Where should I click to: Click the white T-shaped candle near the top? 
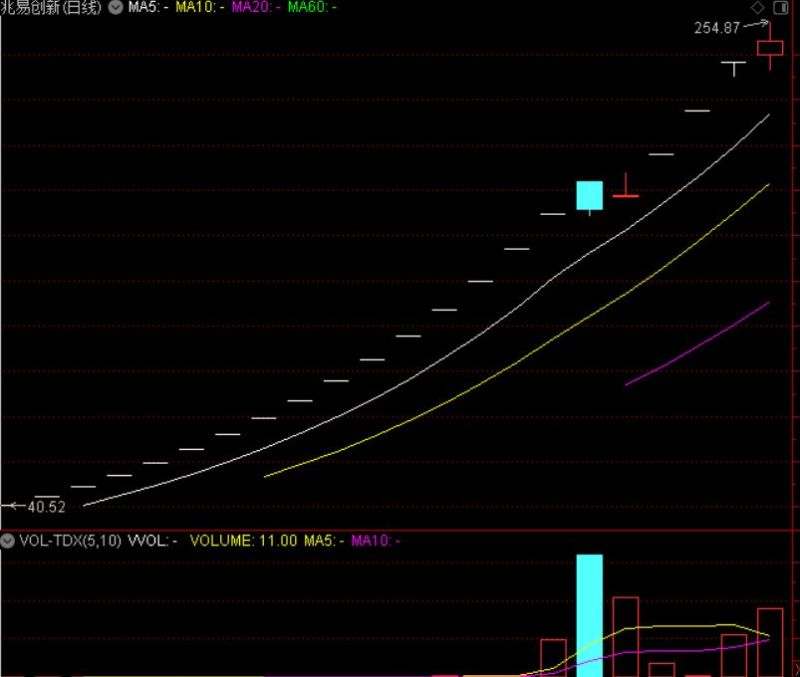click(735, 66)
